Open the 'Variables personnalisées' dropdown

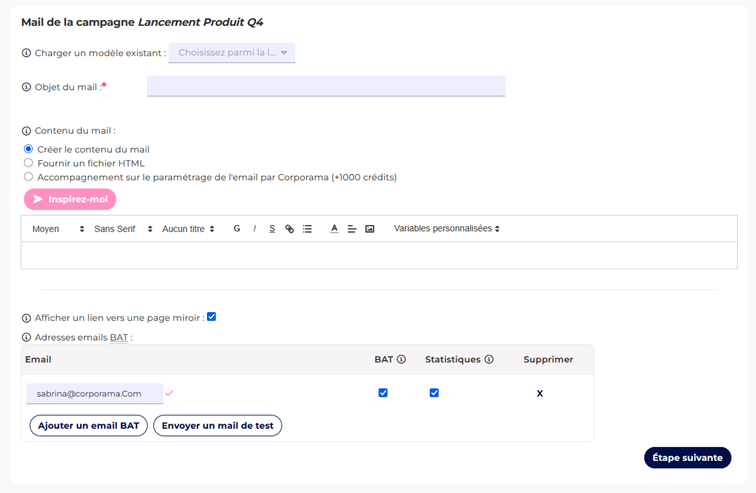(446, 229)
